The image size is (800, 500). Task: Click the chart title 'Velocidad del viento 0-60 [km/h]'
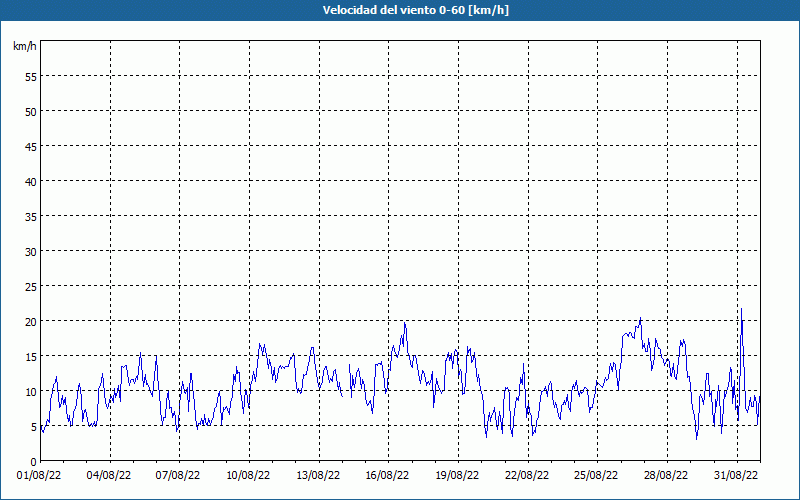tap(416, 10)
